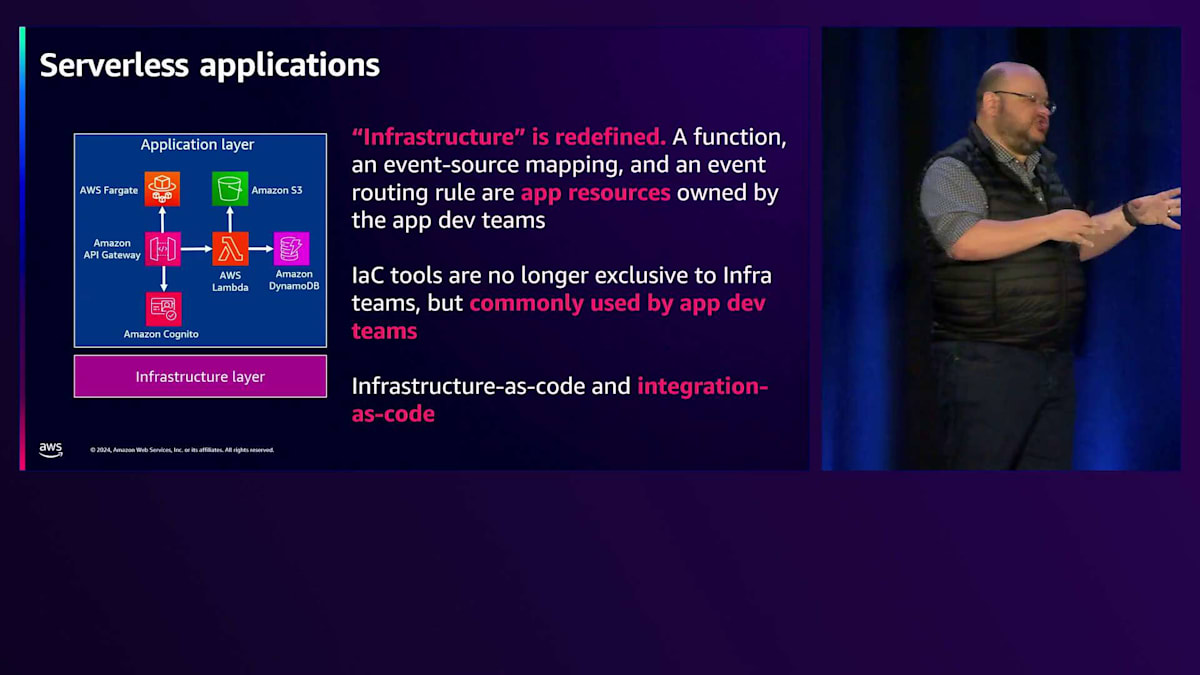Click the copyright notice at slide bottom

point(182,450)
